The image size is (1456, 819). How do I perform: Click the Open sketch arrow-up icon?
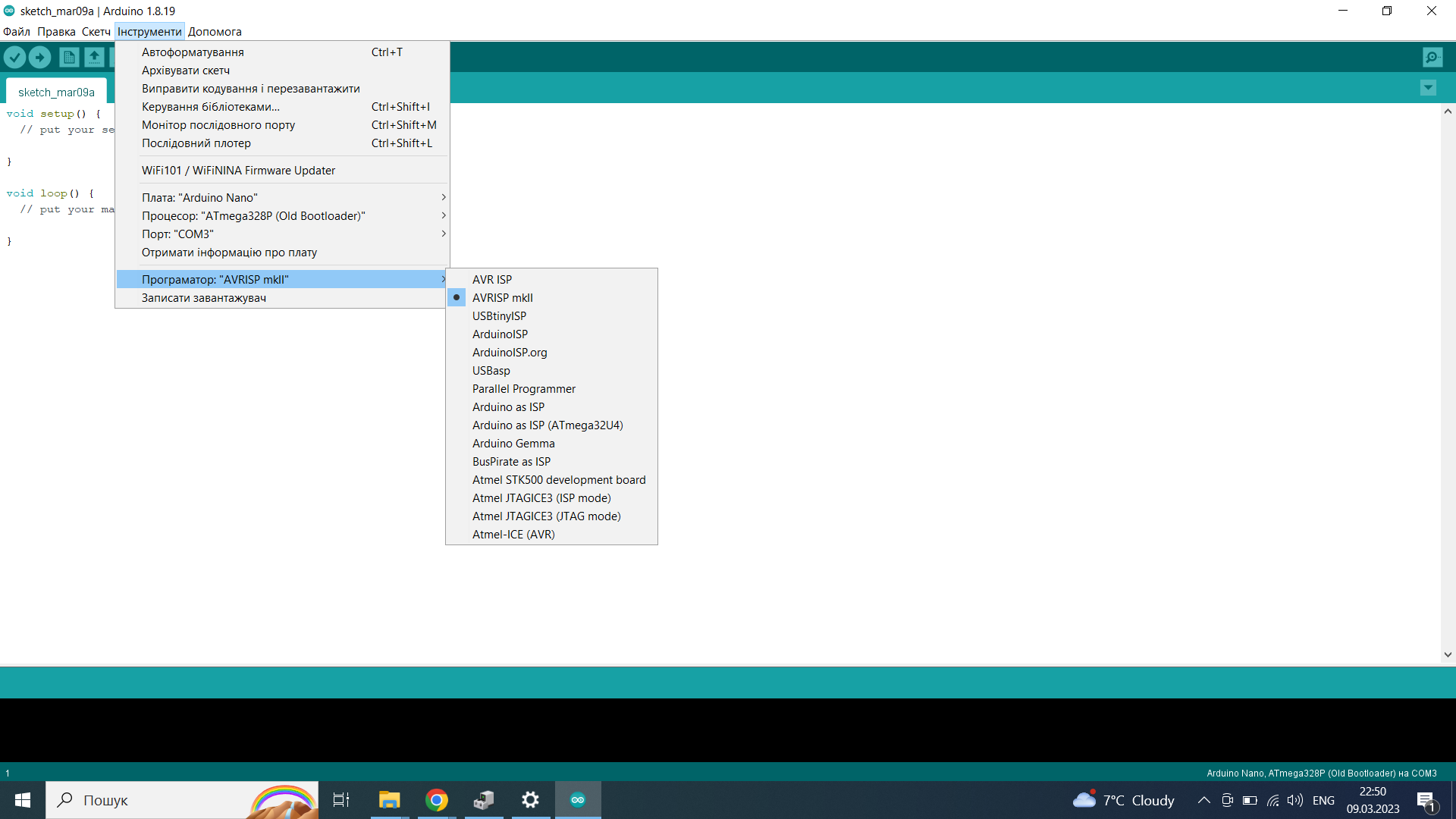94,57
